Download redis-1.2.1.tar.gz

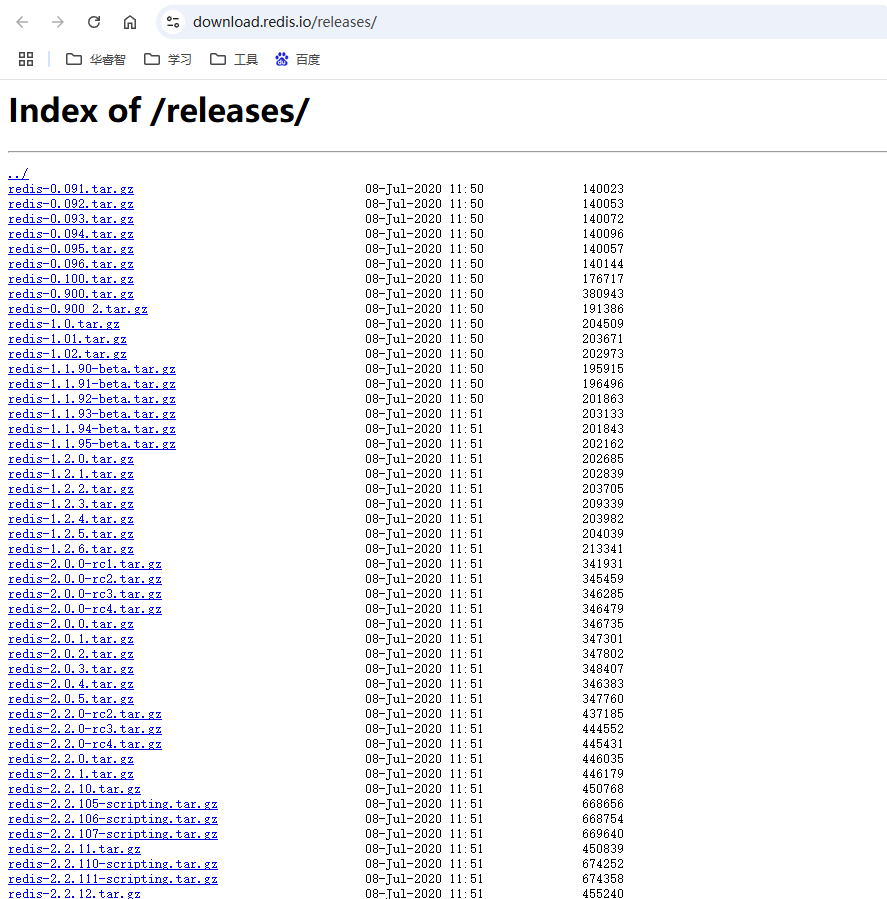[x=71, y=474]
